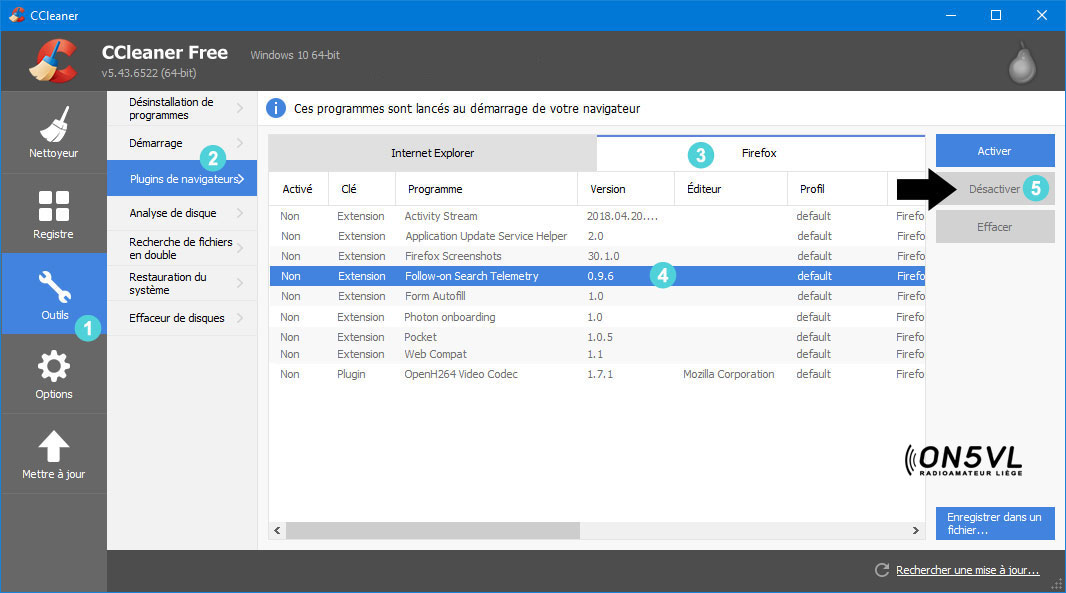The height and width of the screenshot is (593, 1066).
Task: Click the horizontal scrollbar thumb
Action: point(433,530)
